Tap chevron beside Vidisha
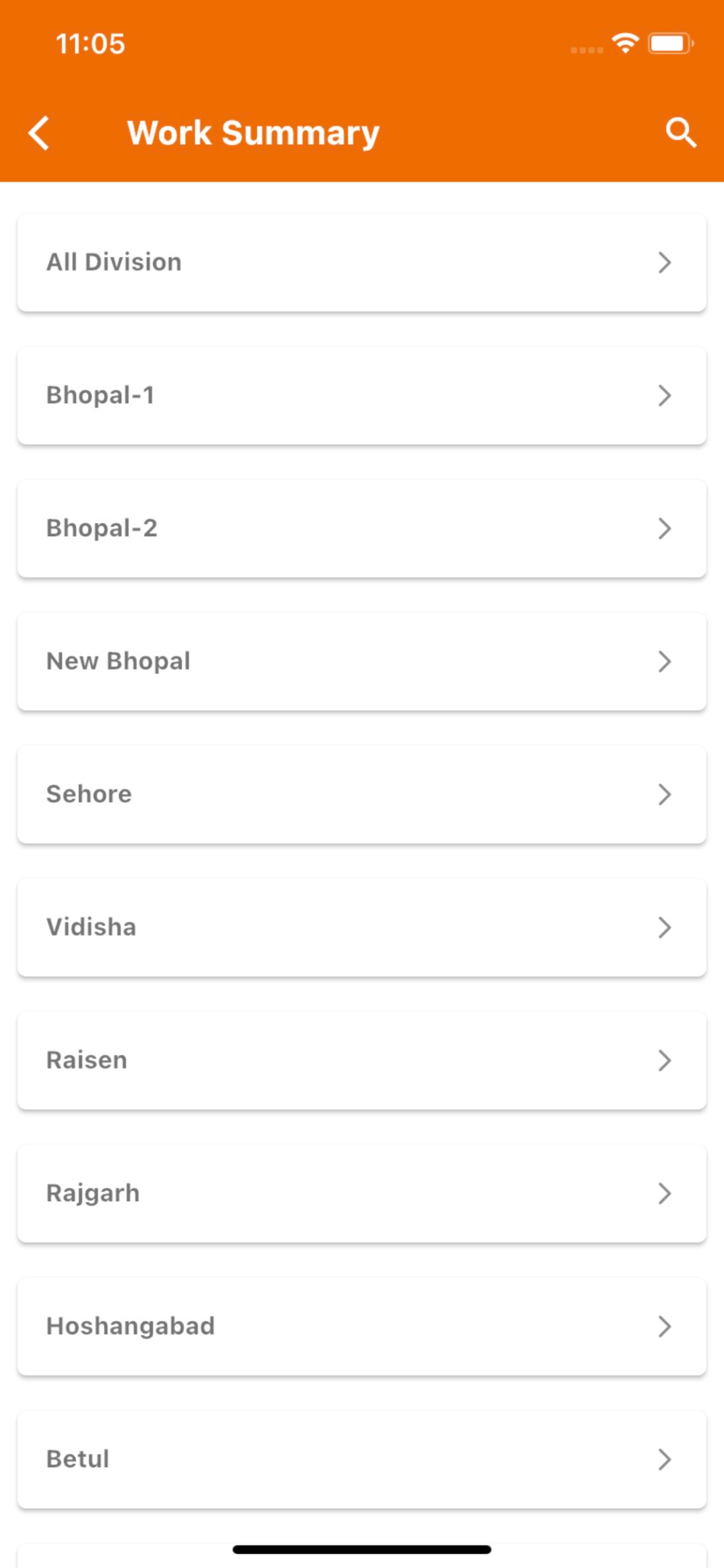The height and width of the screenshot is (1568, 724). 665,928
